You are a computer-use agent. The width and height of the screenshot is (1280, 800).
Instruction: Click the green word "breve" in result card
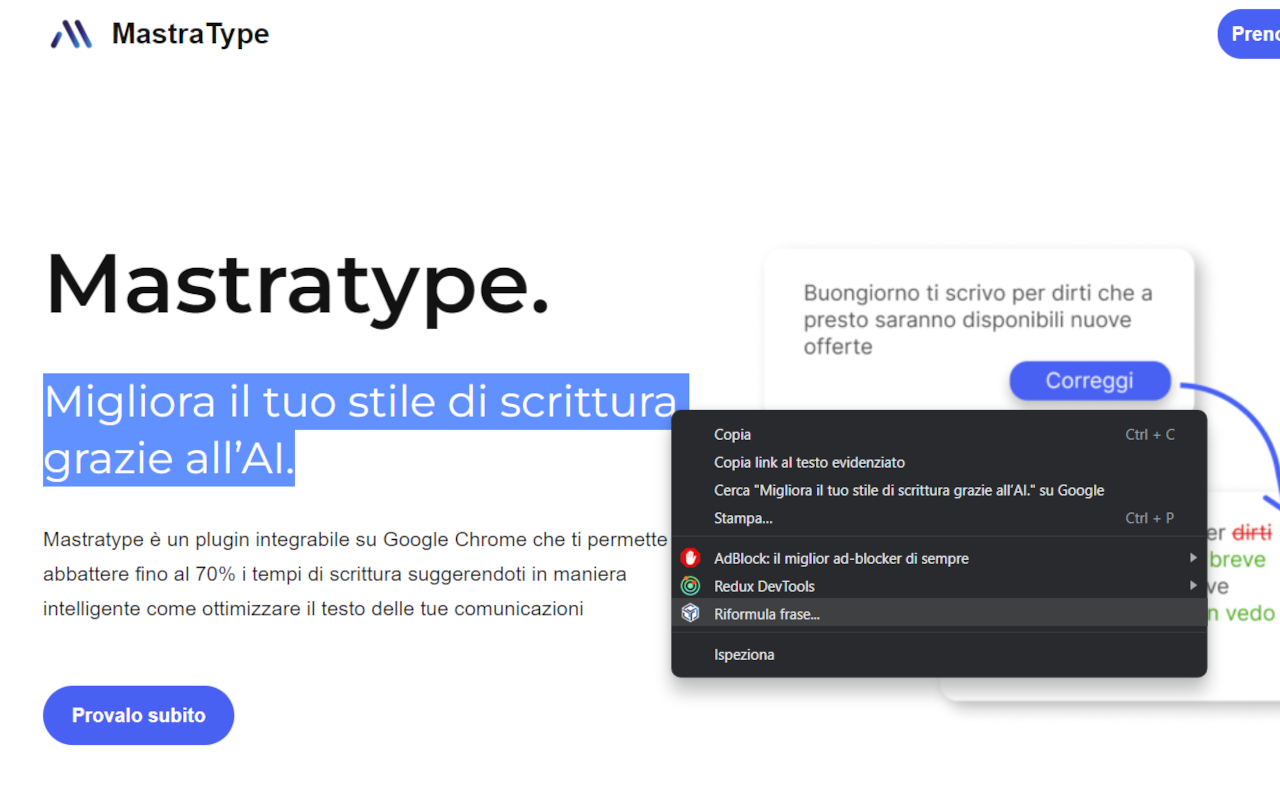point(1237,559)
